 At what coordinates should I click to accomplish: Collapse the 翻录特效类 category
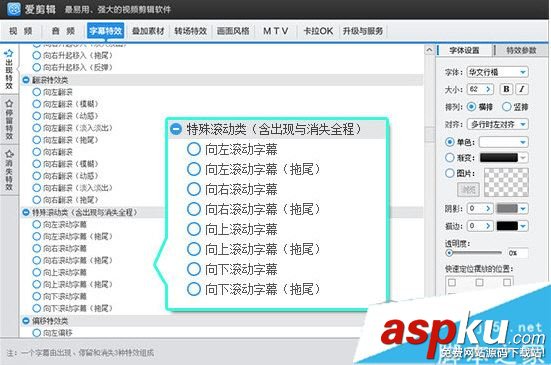point(26,80)
